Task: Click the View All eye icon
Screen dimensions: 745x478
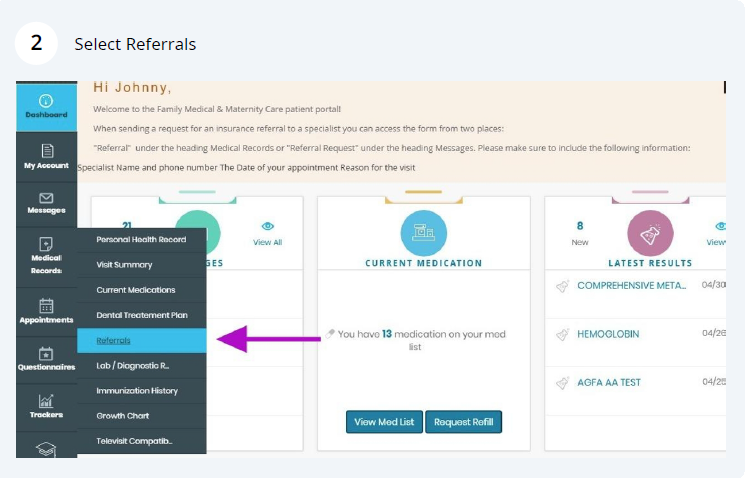Action: 267,227
